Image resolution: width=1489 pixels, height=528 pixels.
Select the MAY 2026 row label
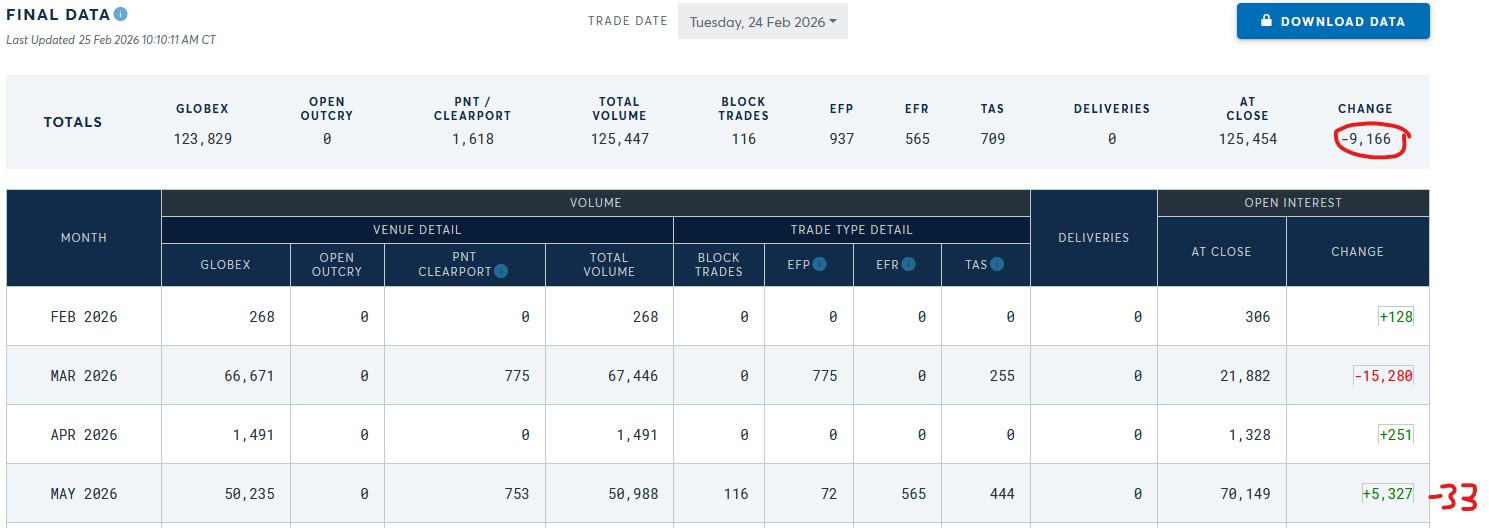click(84, 494)
